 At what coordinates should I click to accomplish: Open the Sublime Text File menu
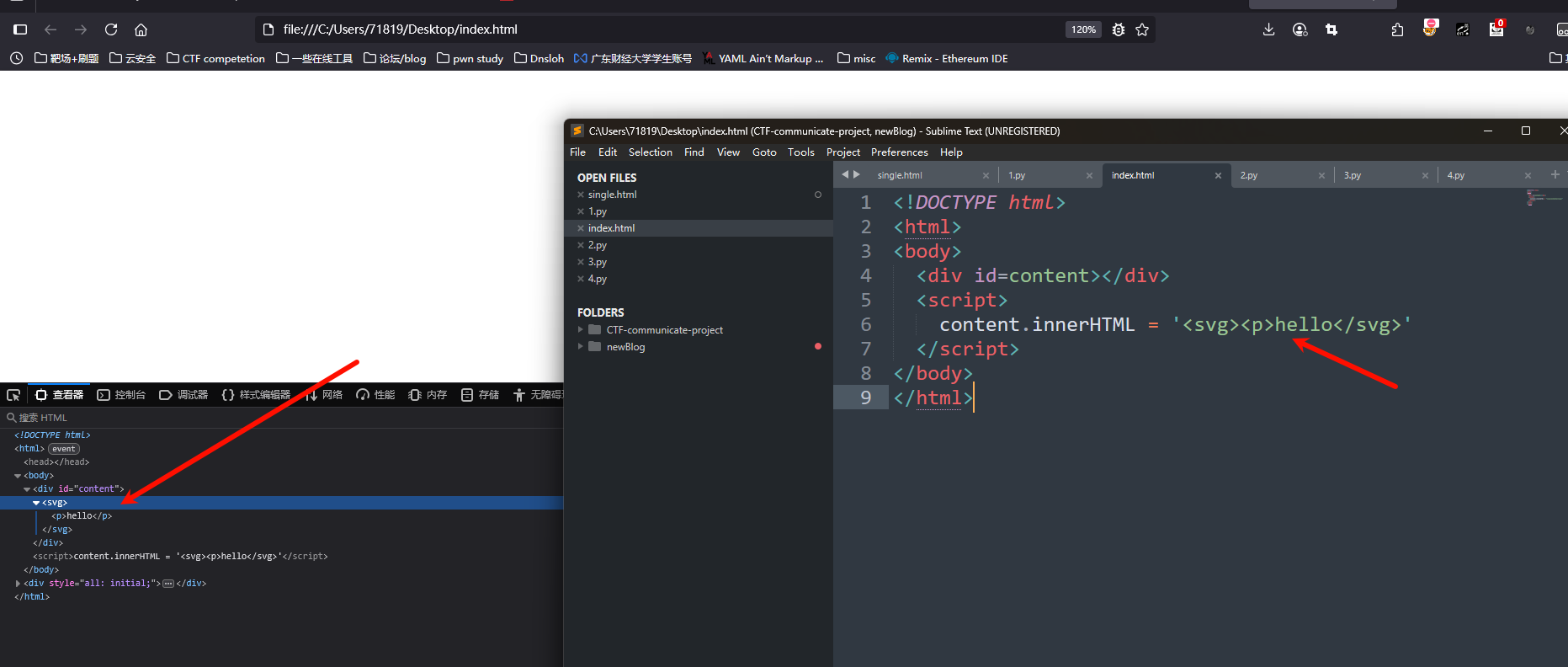click(x=577, y=152)
